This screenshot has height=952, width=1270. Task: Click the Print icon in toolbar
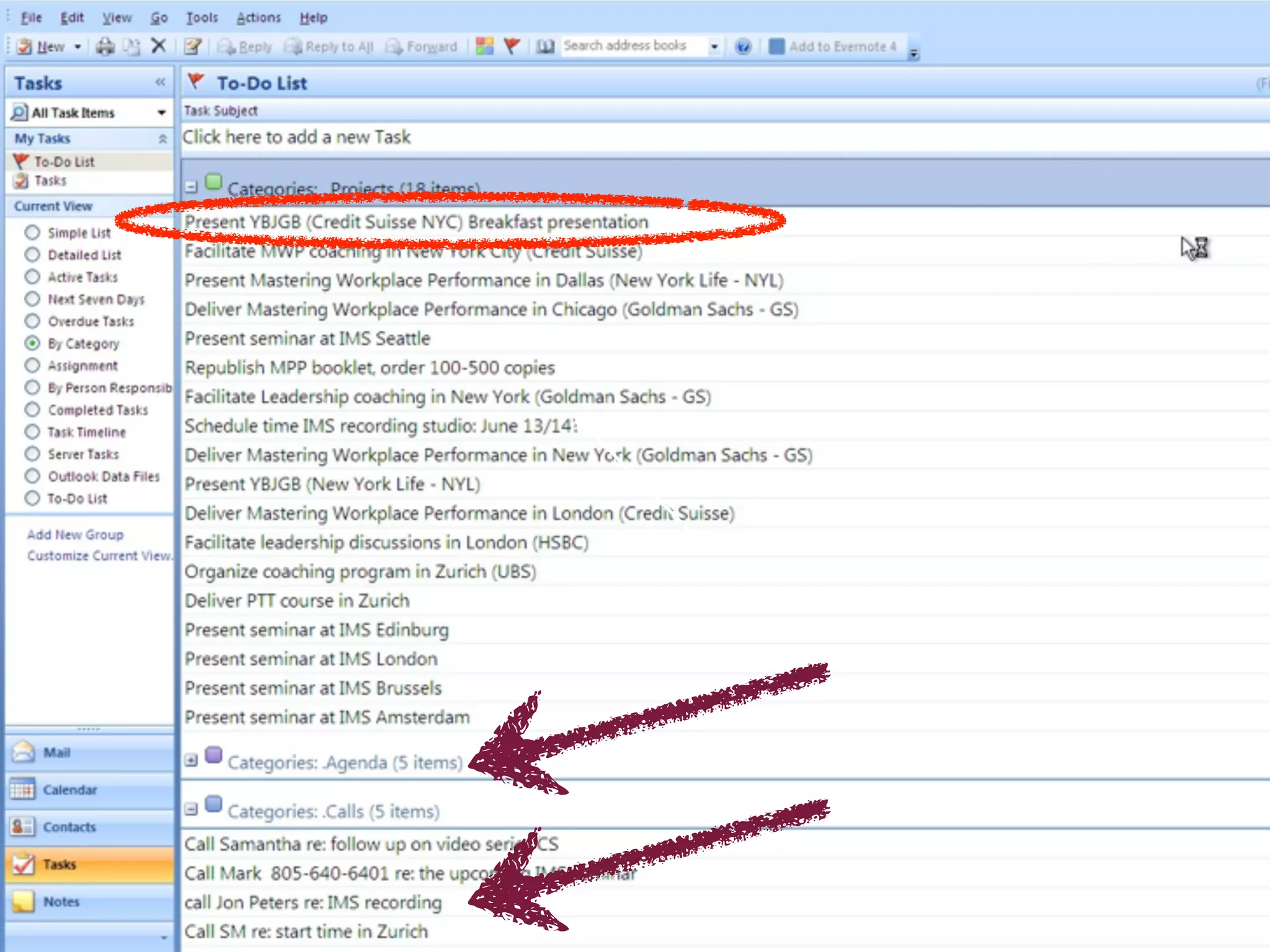[105, 46]
